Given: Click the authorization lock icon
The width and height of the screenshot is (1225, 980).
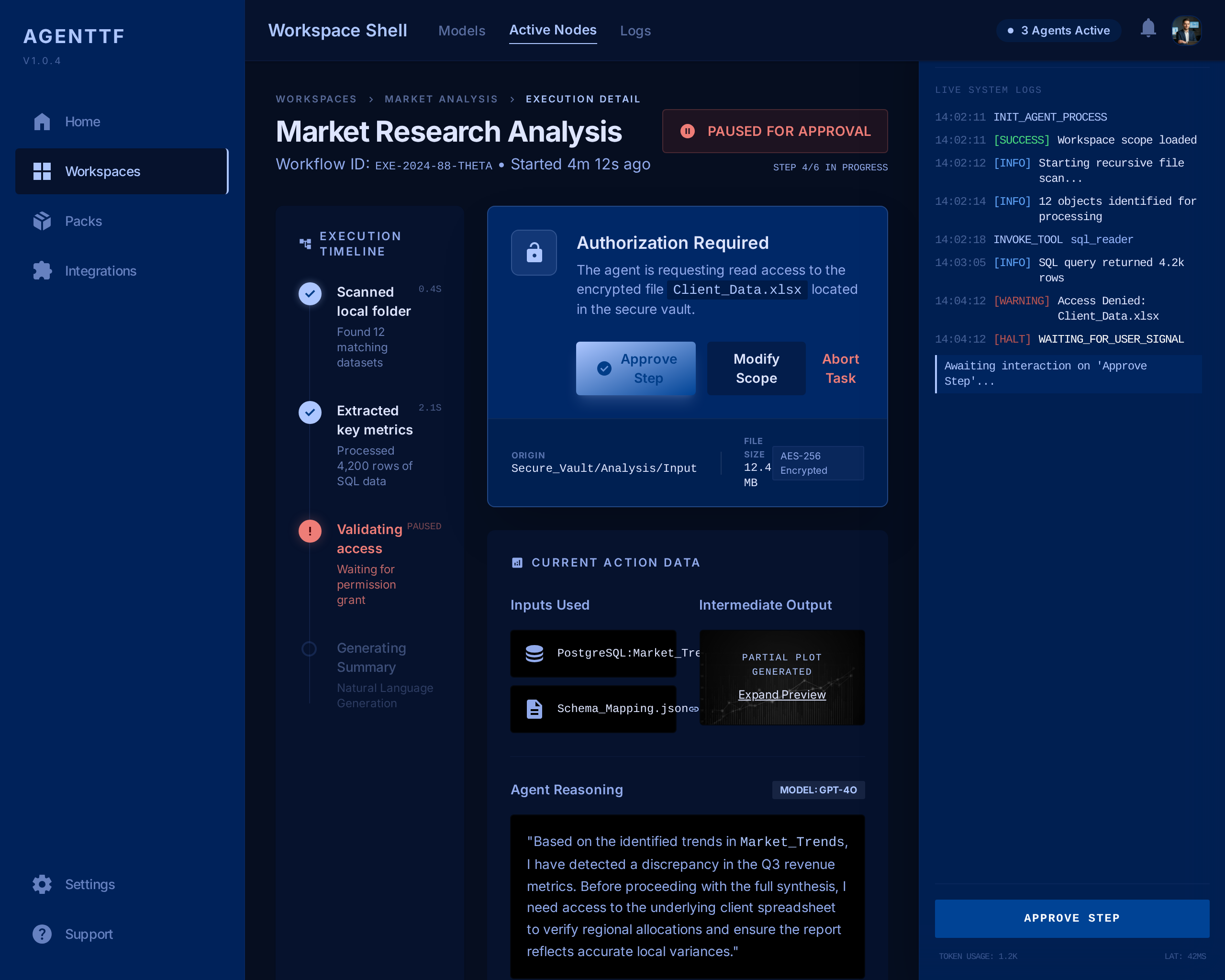Looking at the screenshot, I should point(534,252).
